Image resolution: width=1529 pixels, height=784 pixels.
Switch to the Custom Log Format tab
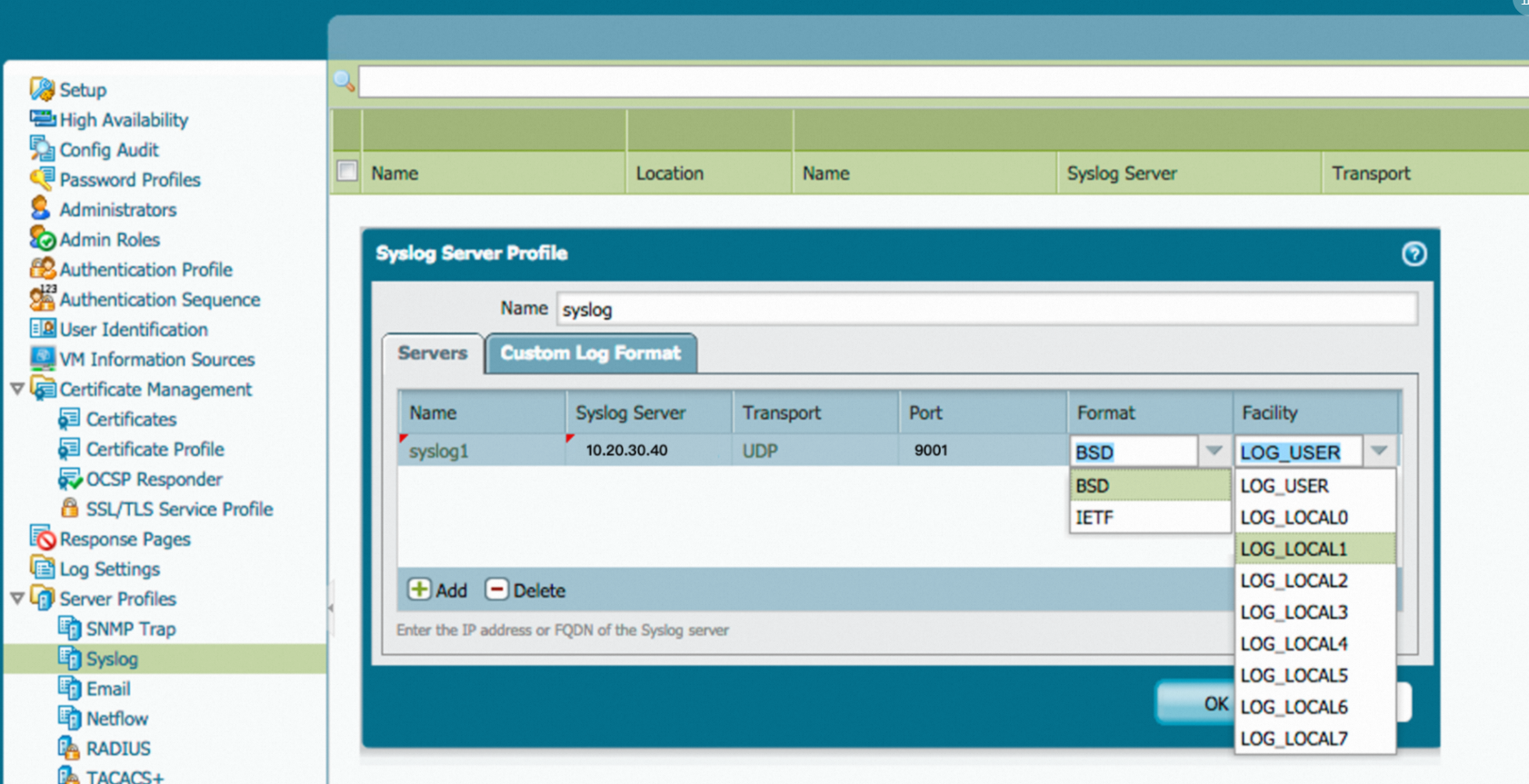click(591, 353)
